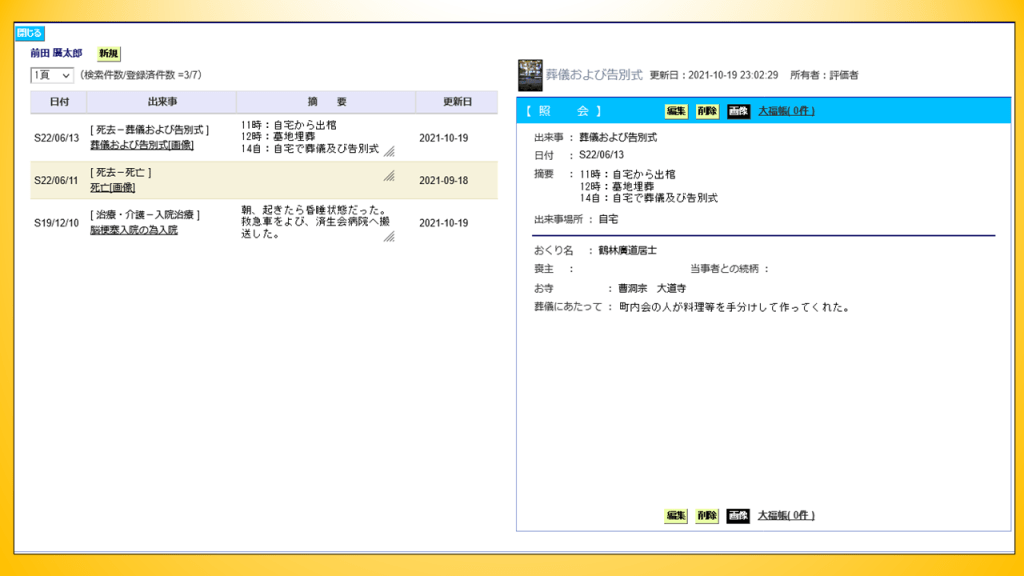
Task: Open the bottom 大福帳(0件) link
Action: 786,516
